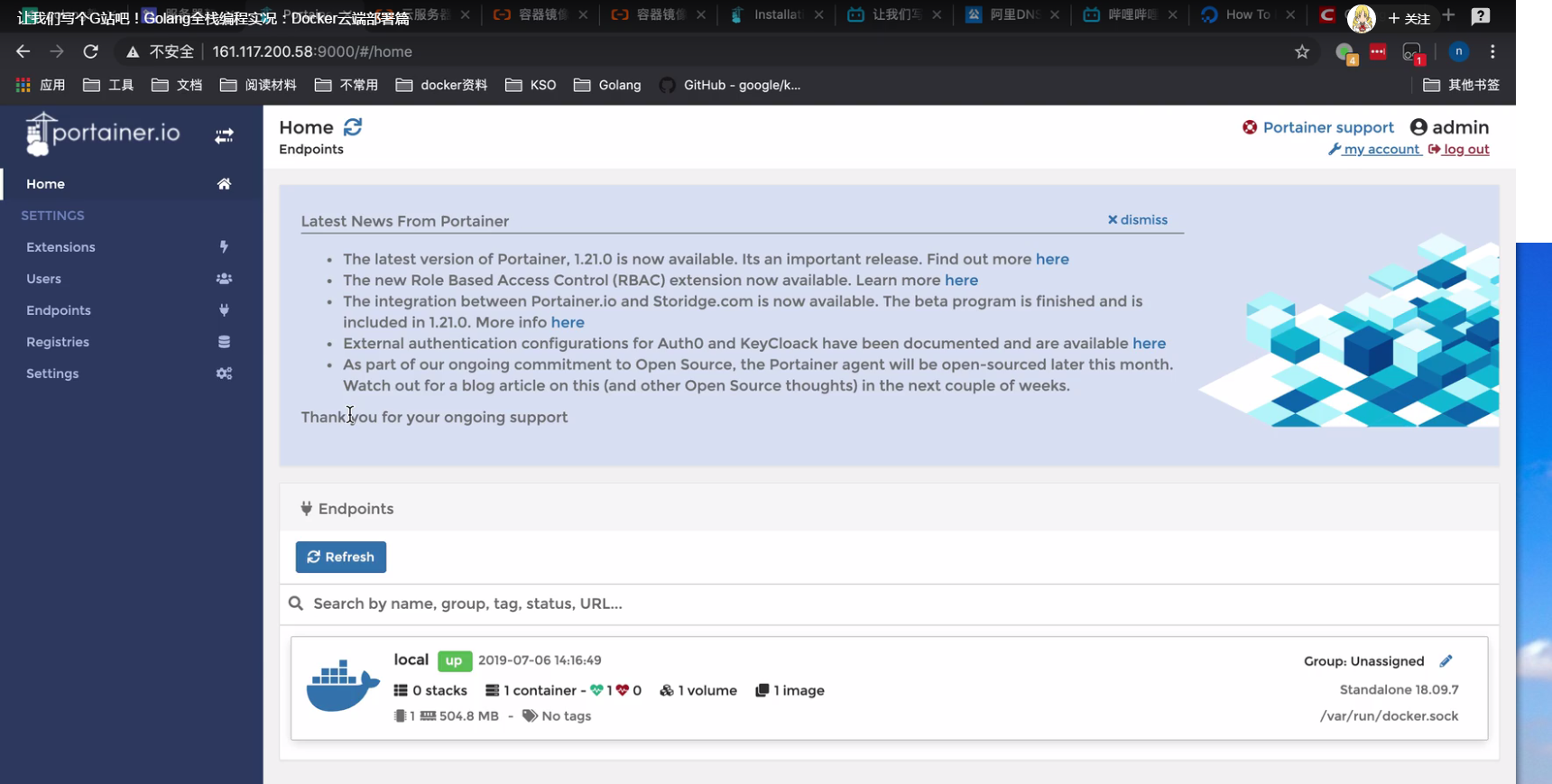Click the red unhealthy heart icon
The height and width of the screenshot is (784, 1552).
622,691
